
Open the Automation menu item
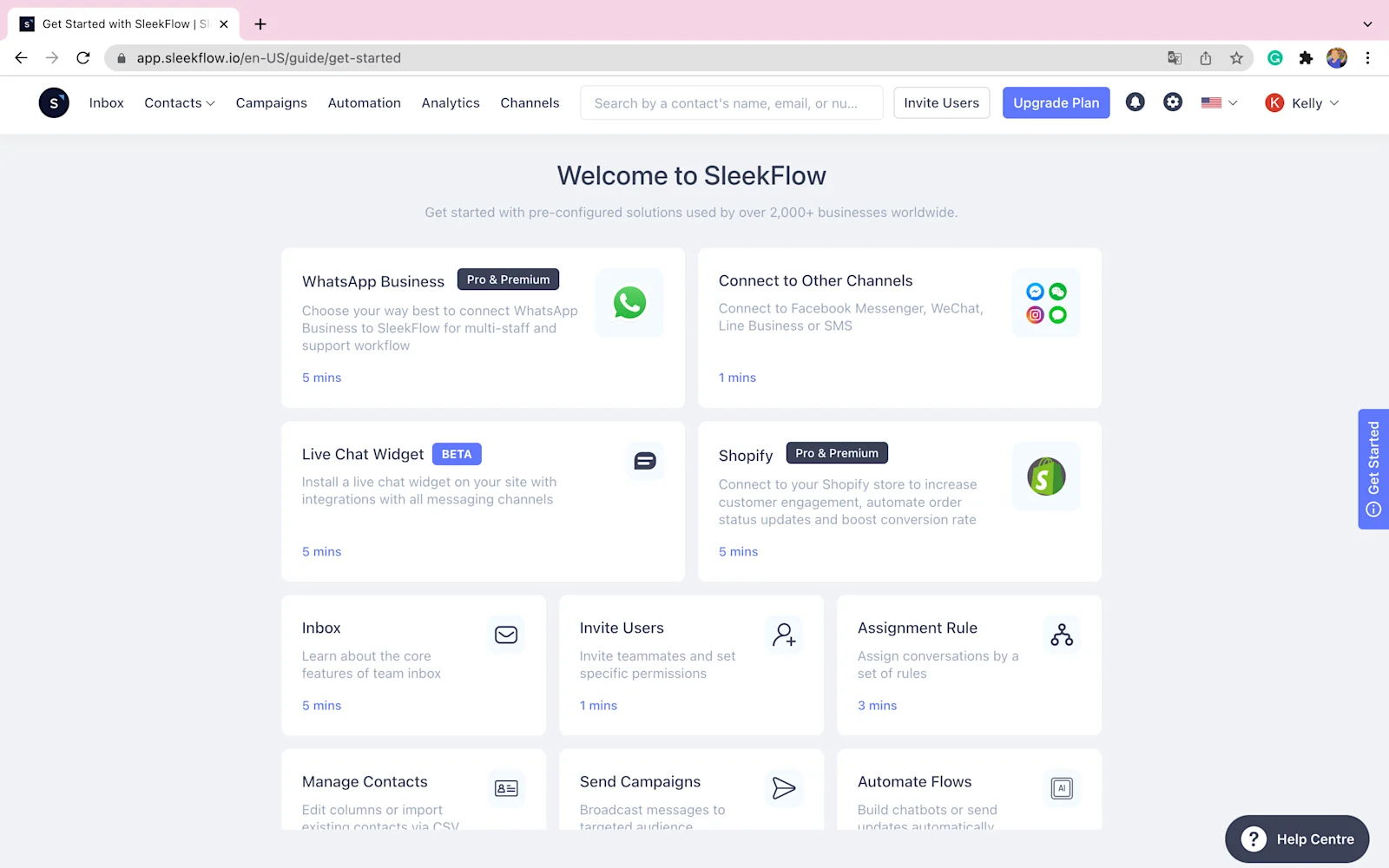click(364, 103)
